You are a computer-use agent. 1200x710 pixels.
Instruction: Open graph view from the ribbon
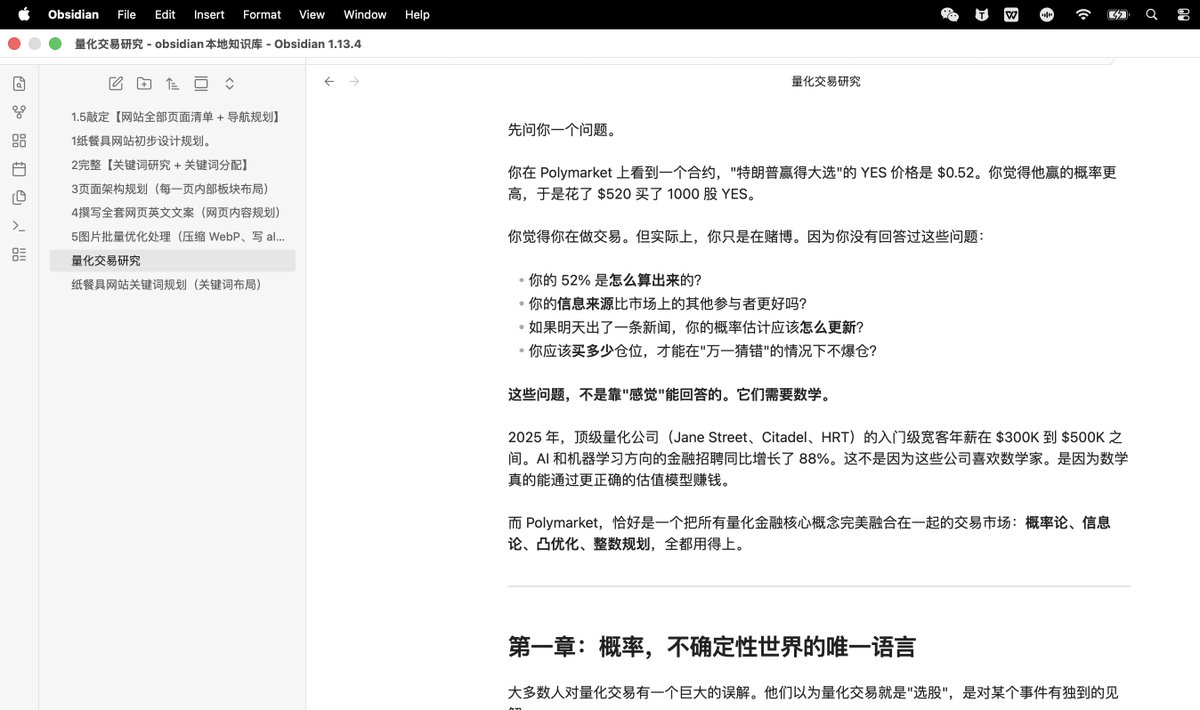[19, 112]
